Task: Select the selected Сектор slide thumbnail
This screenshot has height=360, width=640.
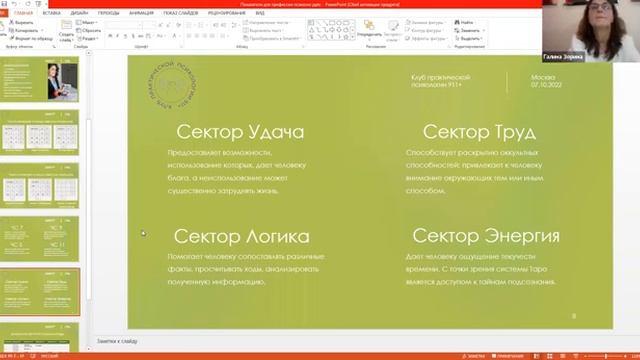Action: [x=40, y=292]
